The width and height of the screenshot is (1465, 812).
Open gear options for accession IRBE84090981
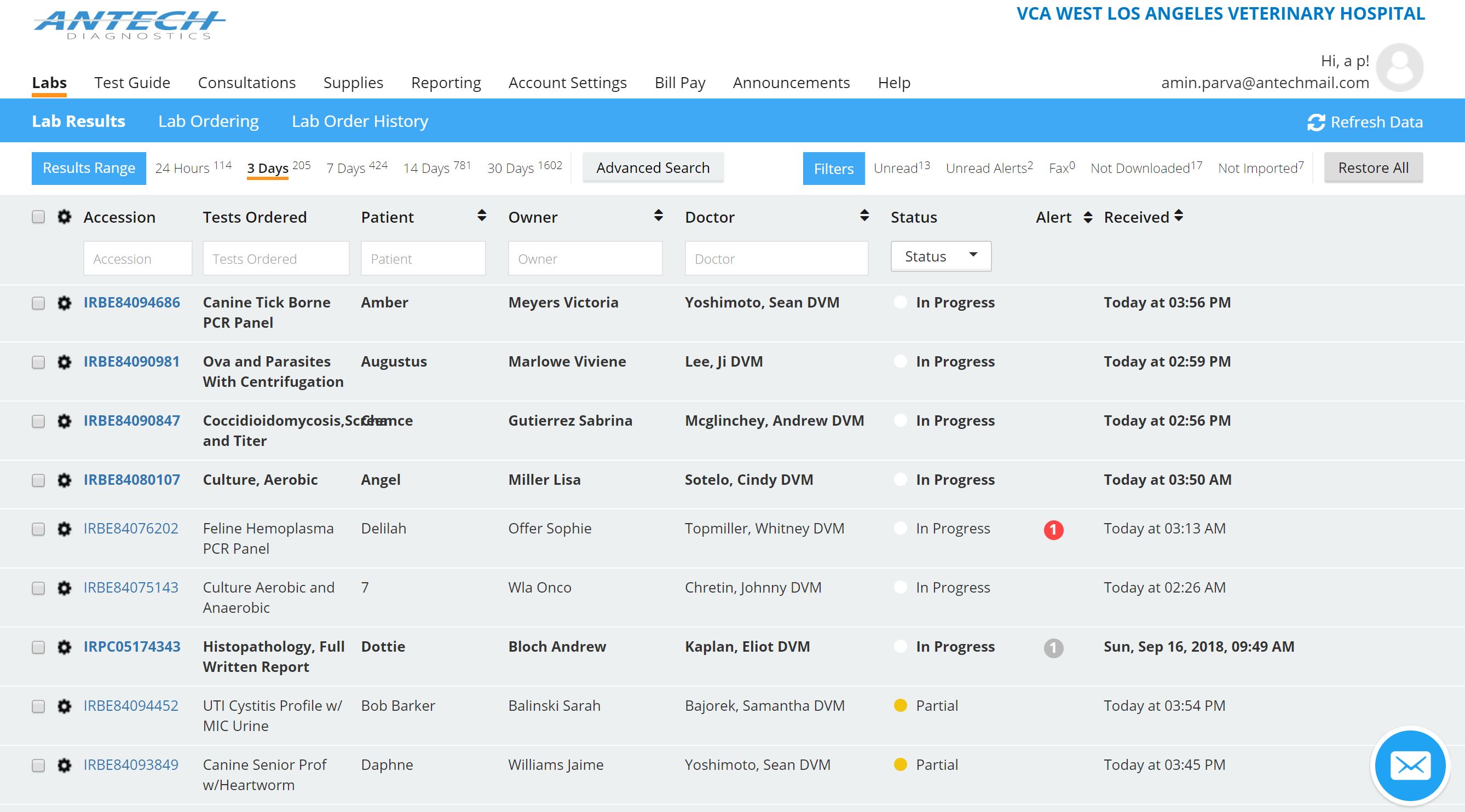click(64, 363)
